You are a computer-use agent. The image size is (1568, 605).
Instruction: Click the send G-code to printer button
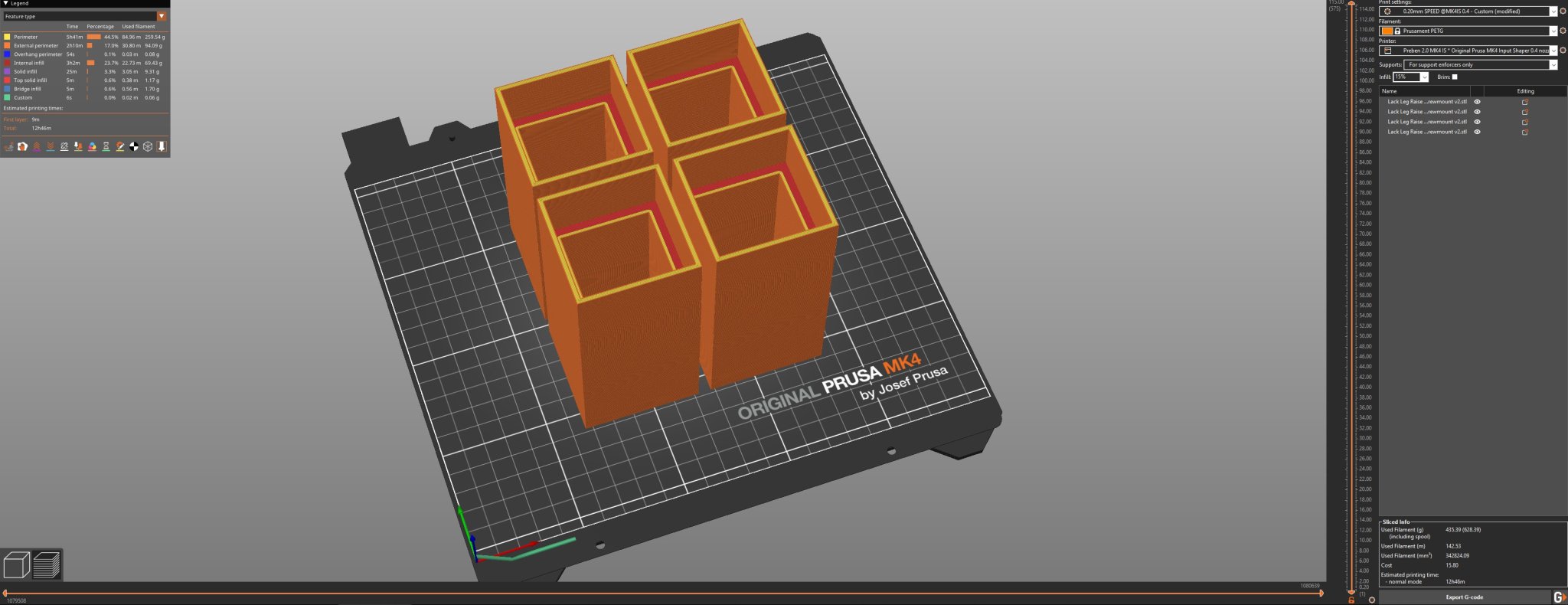coord(1560,597)
